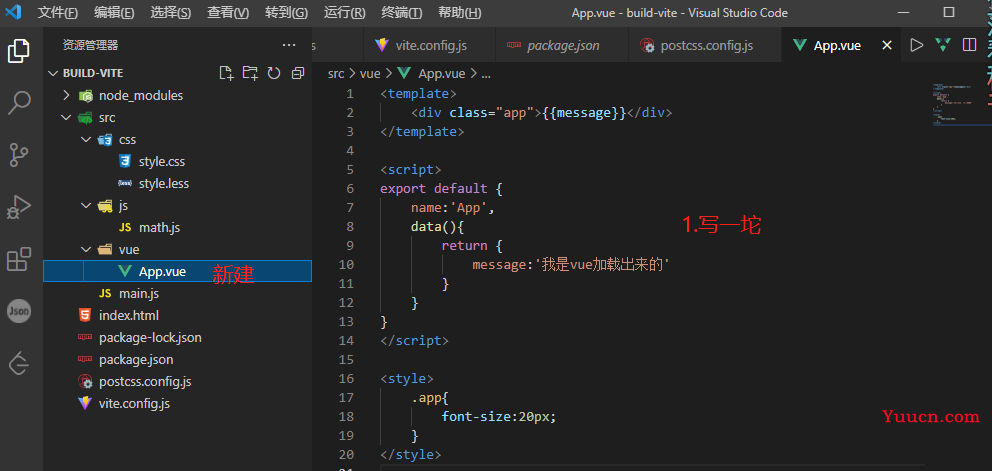
Task: Open the 查看(V) menu
Action: point(228,13)
